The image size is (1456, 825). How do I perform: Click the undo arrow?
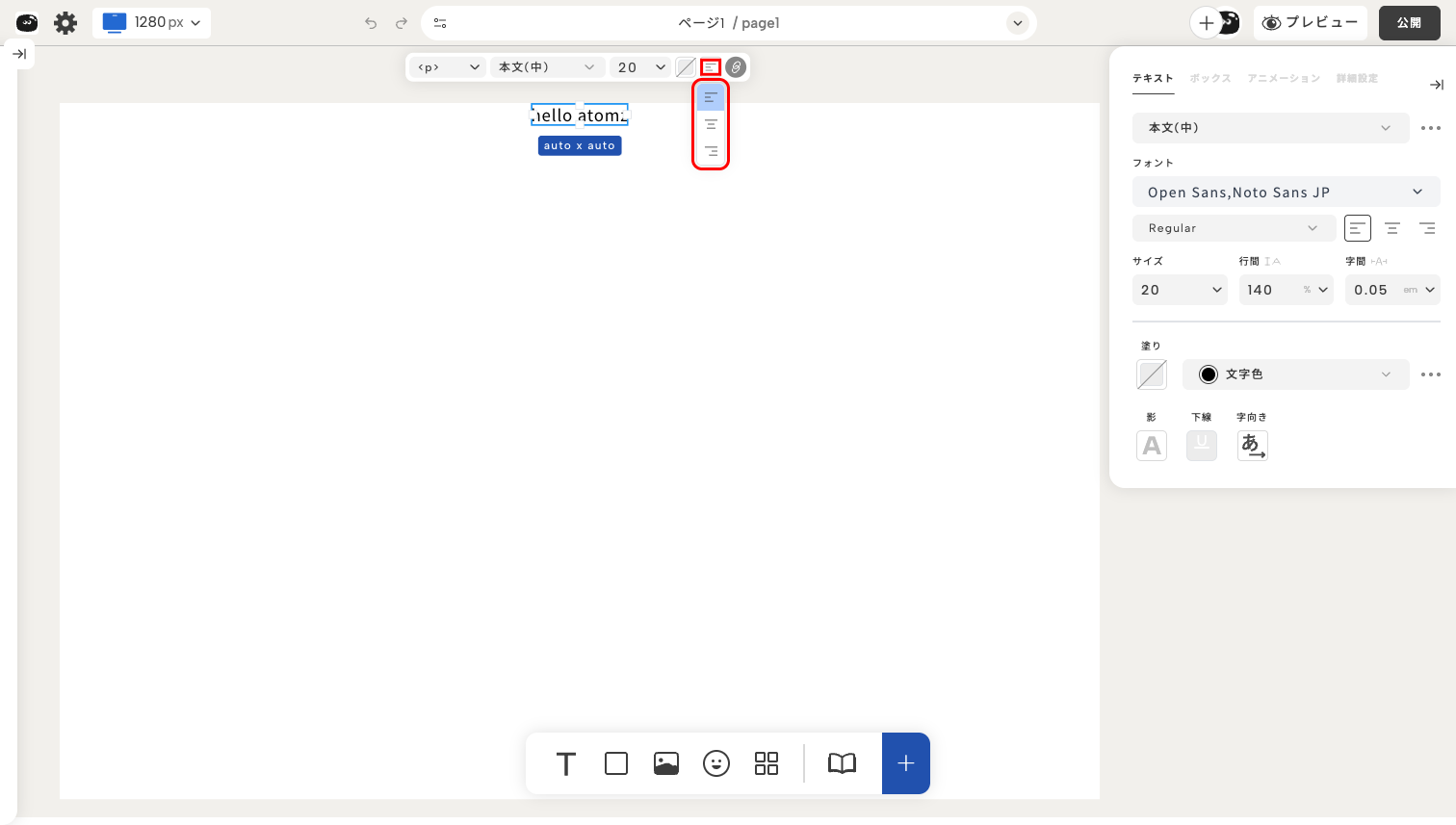pyautogui.click(x=371, y=23)
